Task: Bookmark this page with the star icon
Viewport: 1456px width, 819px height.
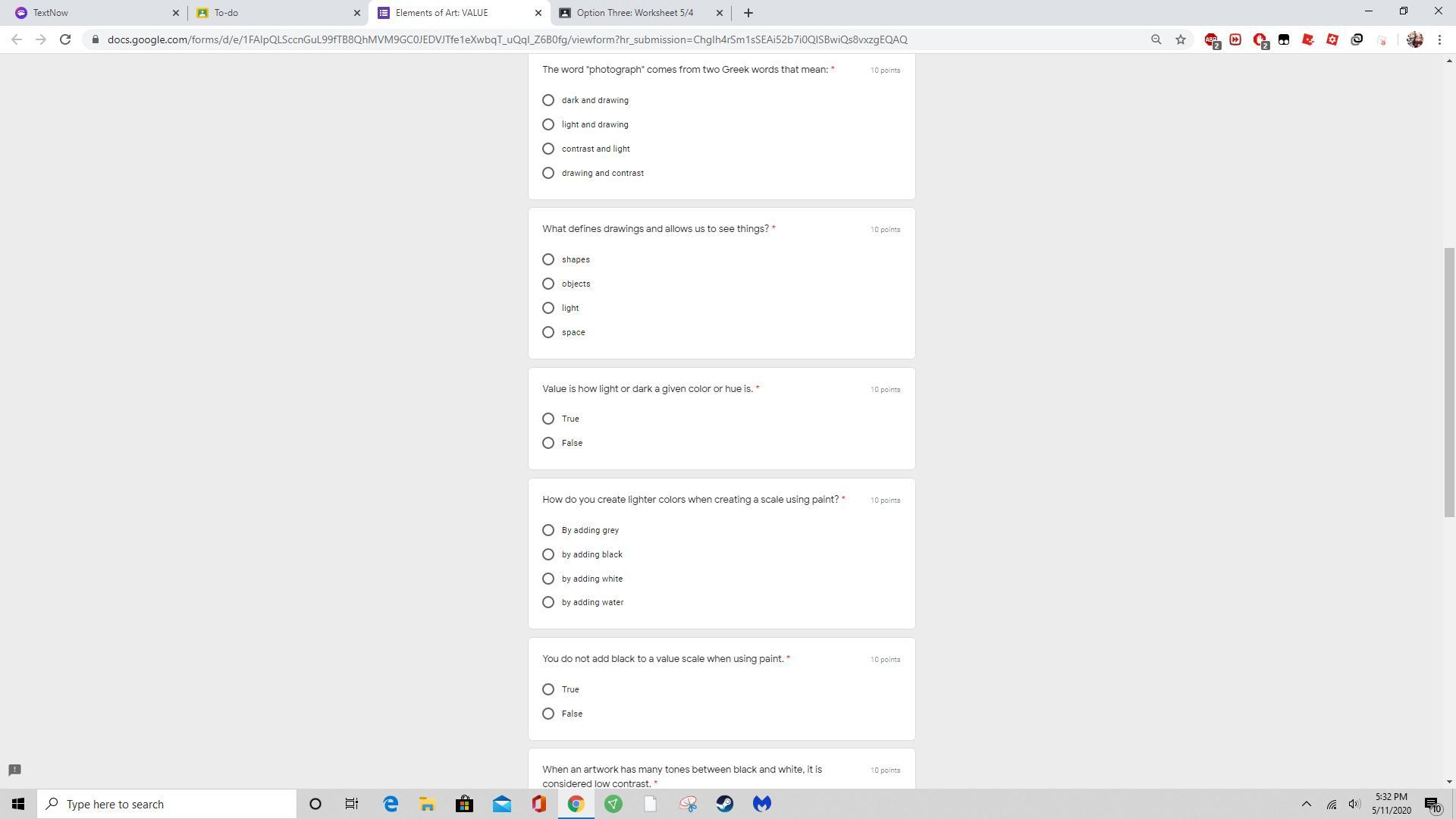Action: click(x=1181, y=39)
